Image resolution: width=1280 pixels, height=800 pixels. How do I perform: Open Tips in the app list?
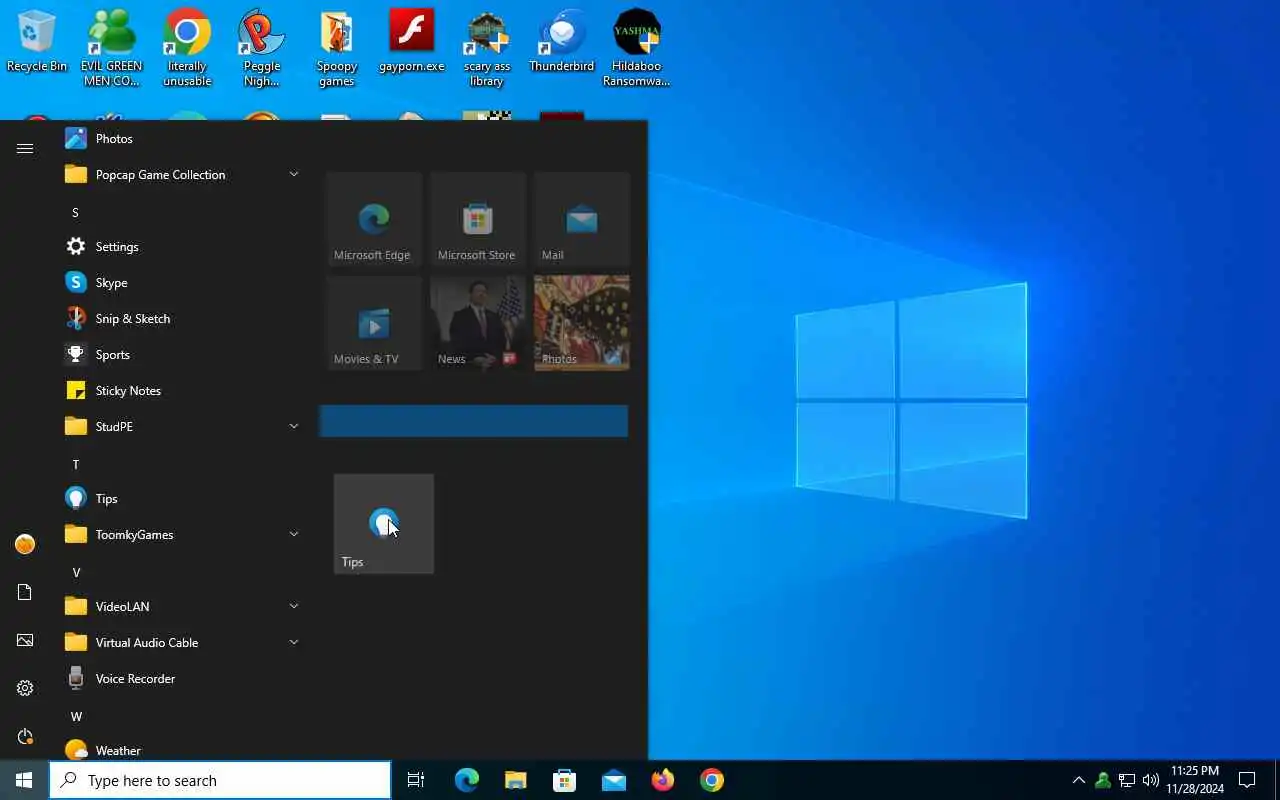click(182, 498)
